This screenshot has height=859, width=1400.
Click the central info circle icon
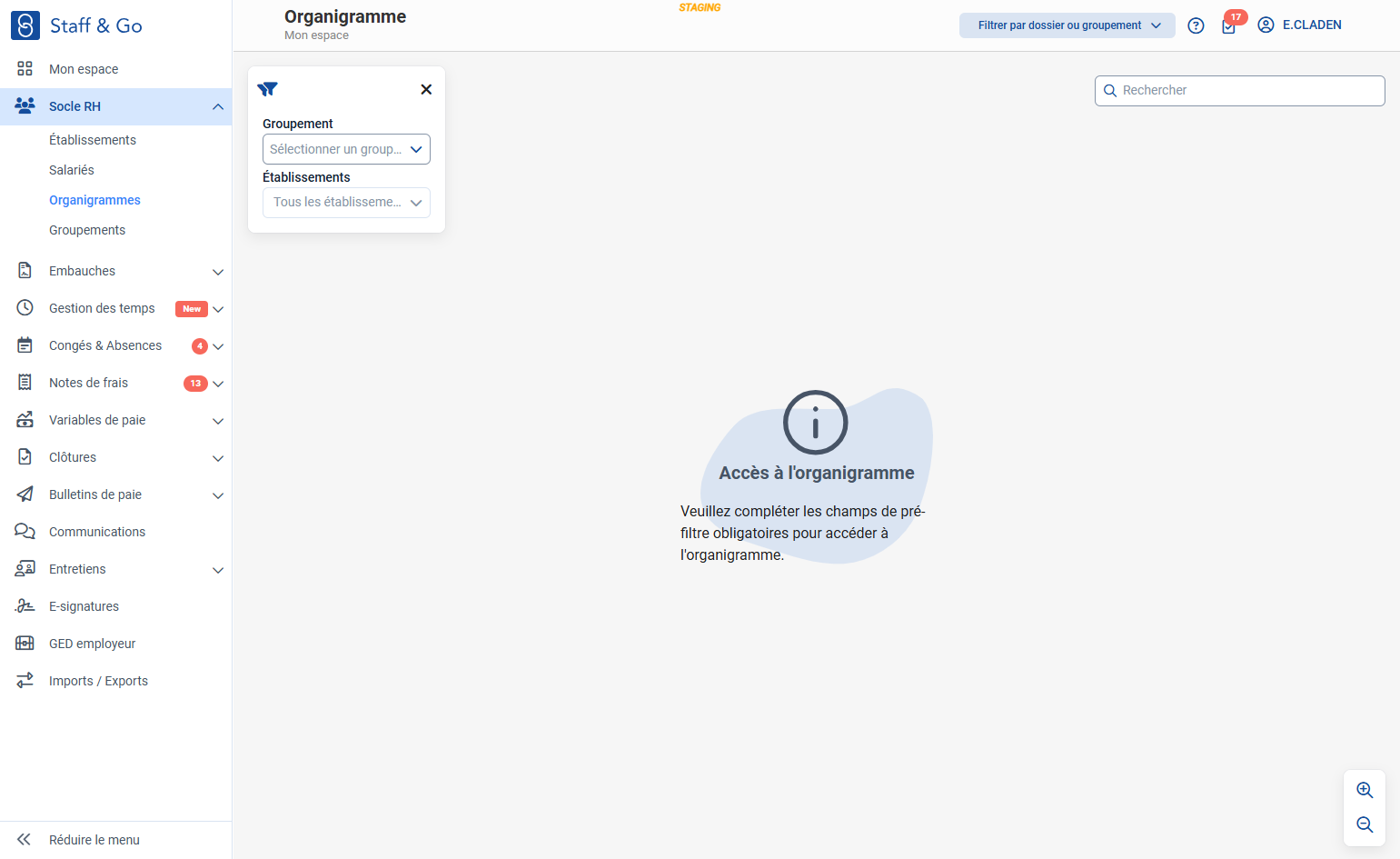[815, 423]
